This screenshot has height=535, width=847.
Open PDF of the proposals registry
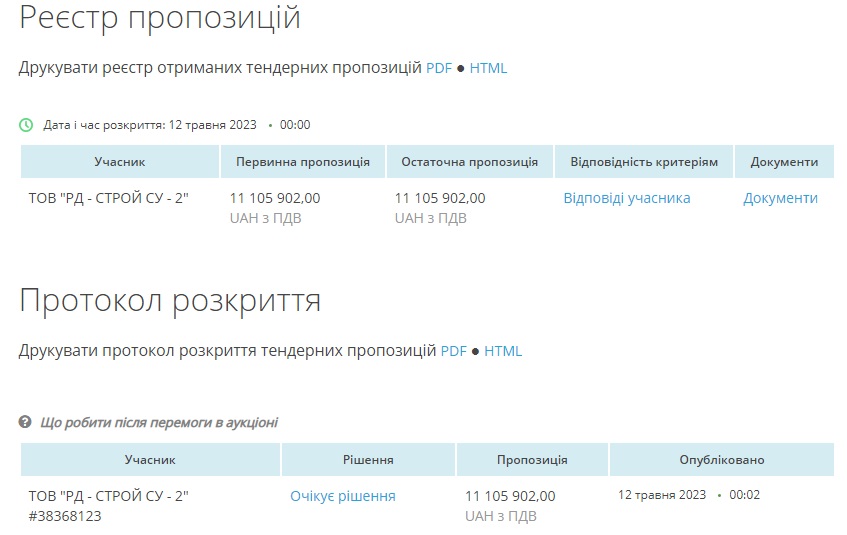coord(439,68)
